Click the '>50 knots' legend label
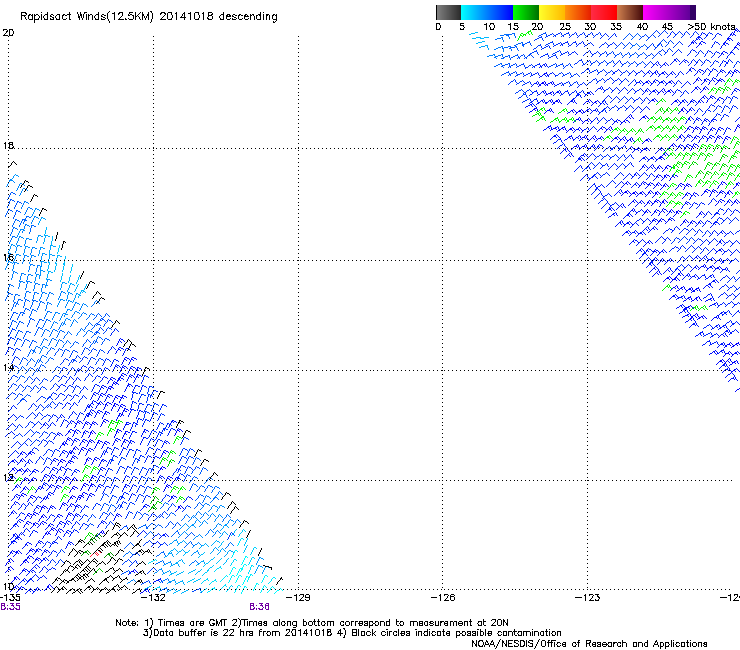Image resolution: width=740 pixels, height=650 pixels. (x=712, y=27)
